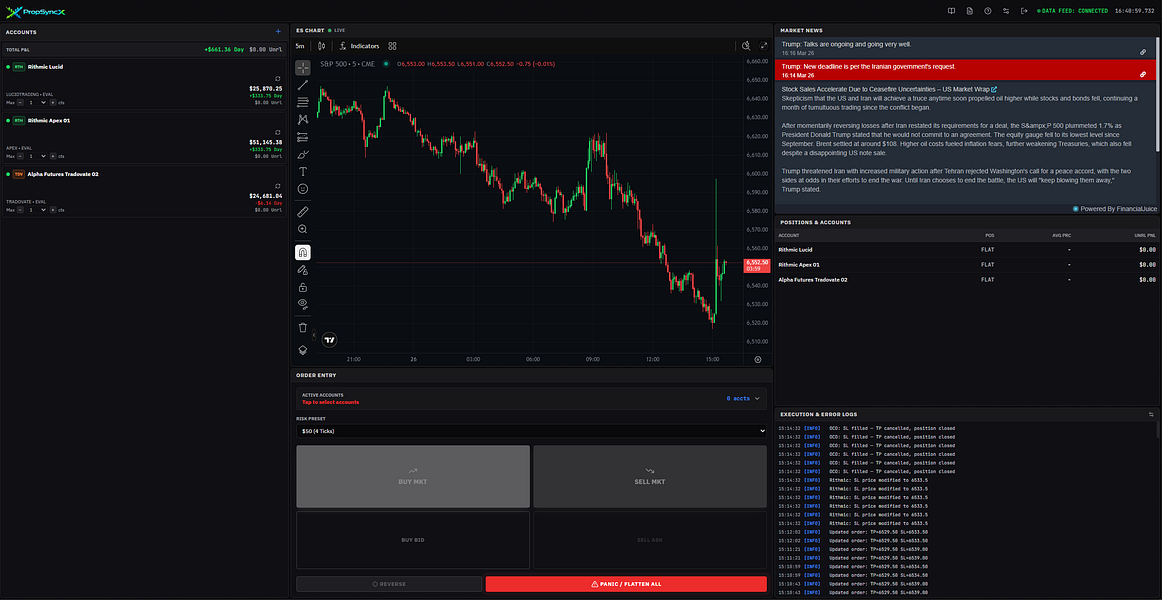This screenshot has width=1162, height=600.
Task: Open max contracts dropdown for Rithmic Apex 01
Action: (x=36, y=156)
